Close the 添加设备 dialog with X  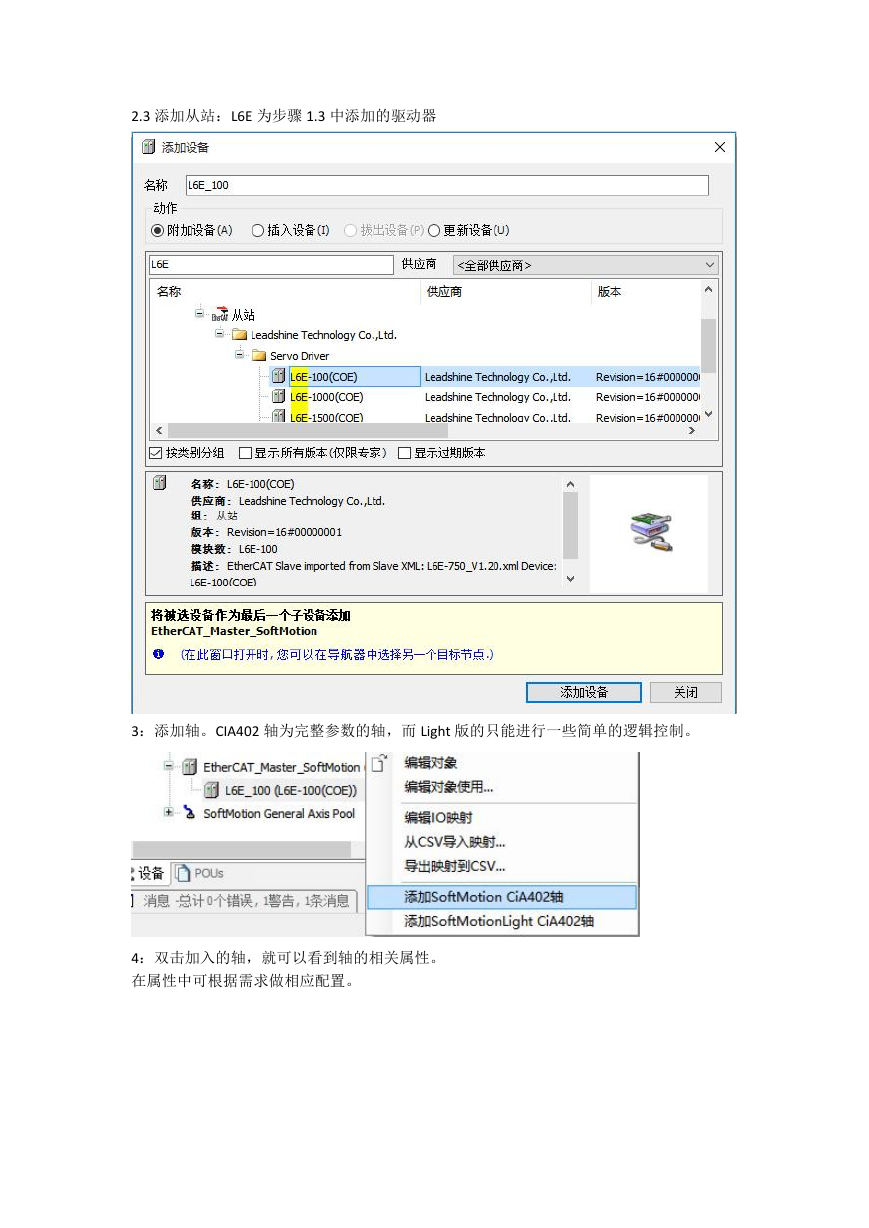click(x=719, y=147)
